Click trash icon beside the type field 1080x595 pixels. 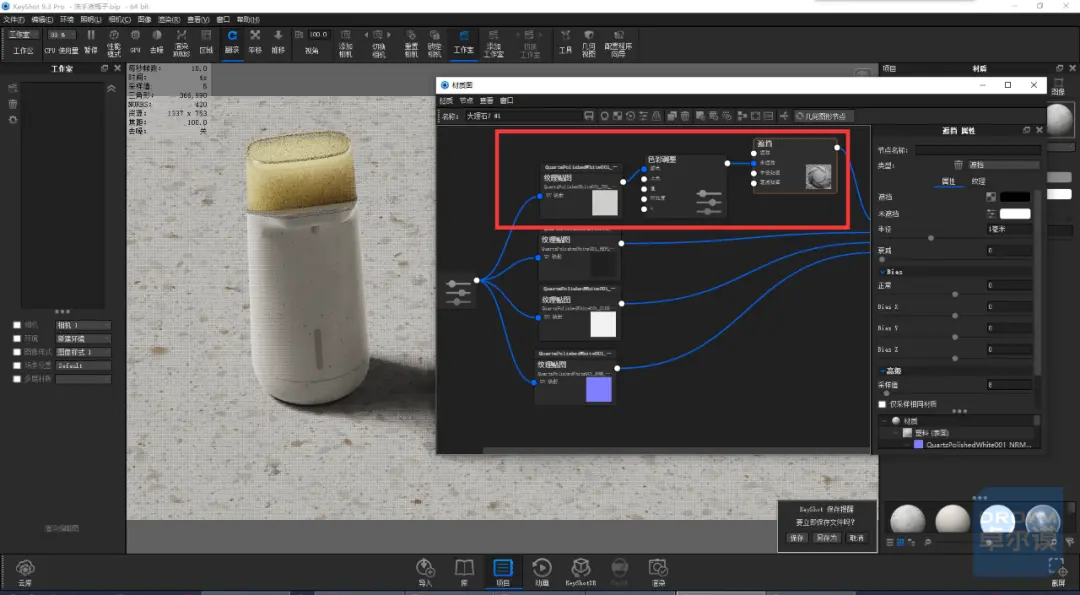click(x=958, y=165)
